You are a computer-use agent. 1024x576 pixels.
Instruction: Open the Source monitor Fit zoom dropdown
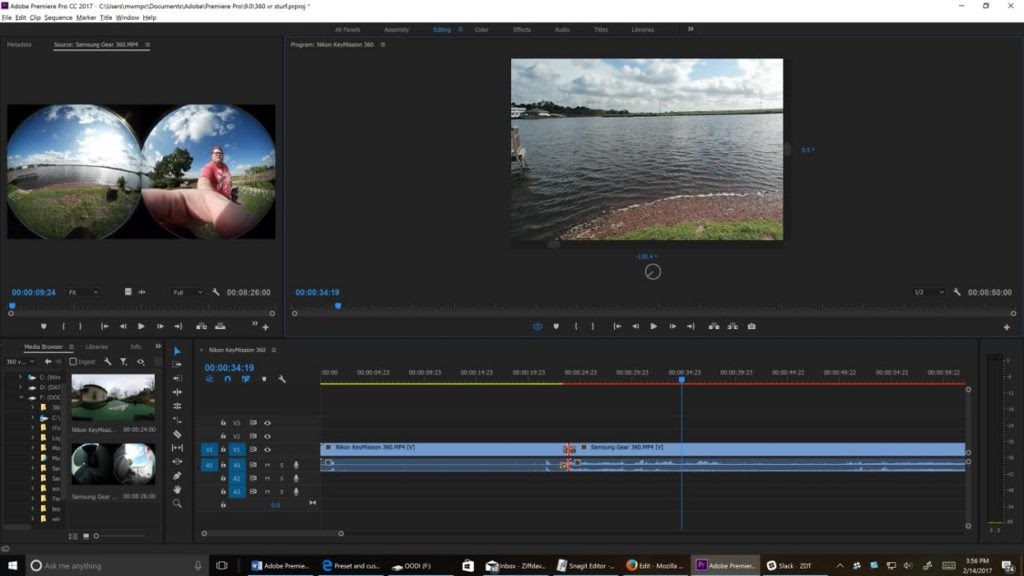(82, 292)
